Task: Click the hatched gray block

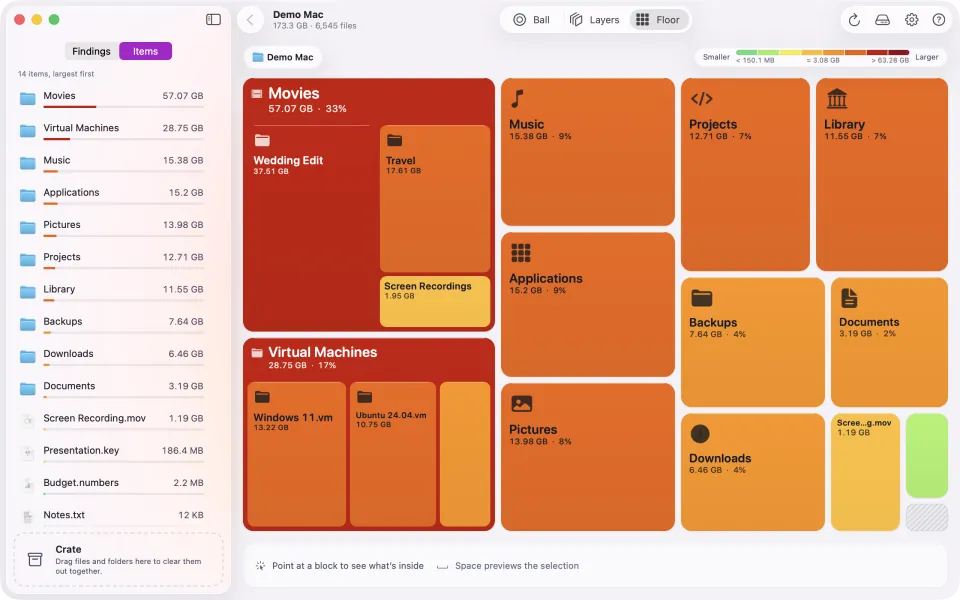Action: click(x=926, y=517)
